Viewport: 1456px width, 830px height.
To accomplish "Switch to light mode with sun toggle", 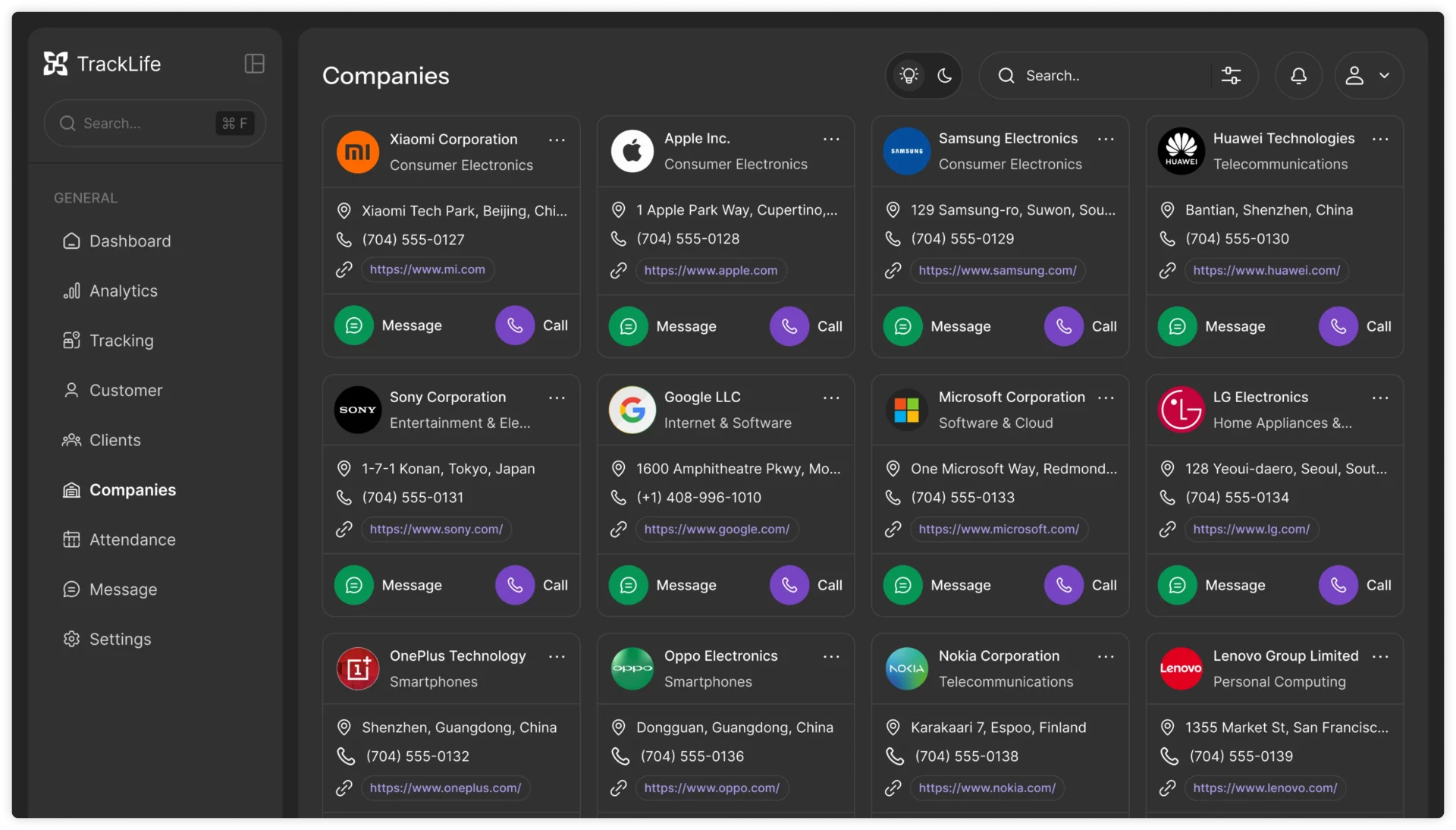I will 908,76.
